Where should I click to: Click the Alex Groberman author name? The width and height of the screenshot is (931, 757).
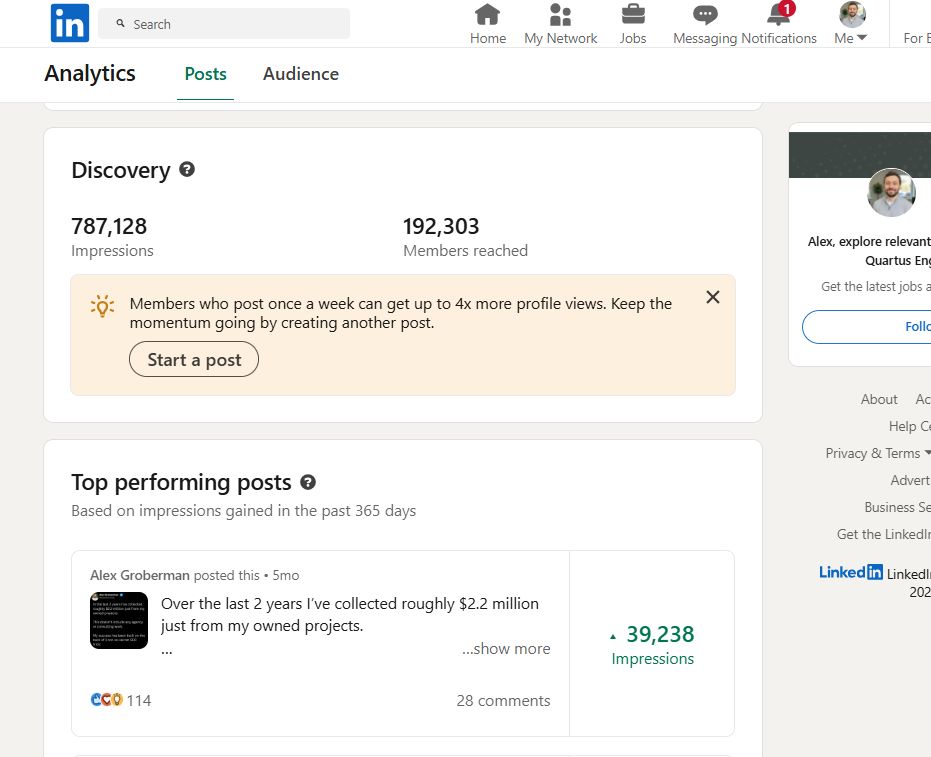(140, 575)
